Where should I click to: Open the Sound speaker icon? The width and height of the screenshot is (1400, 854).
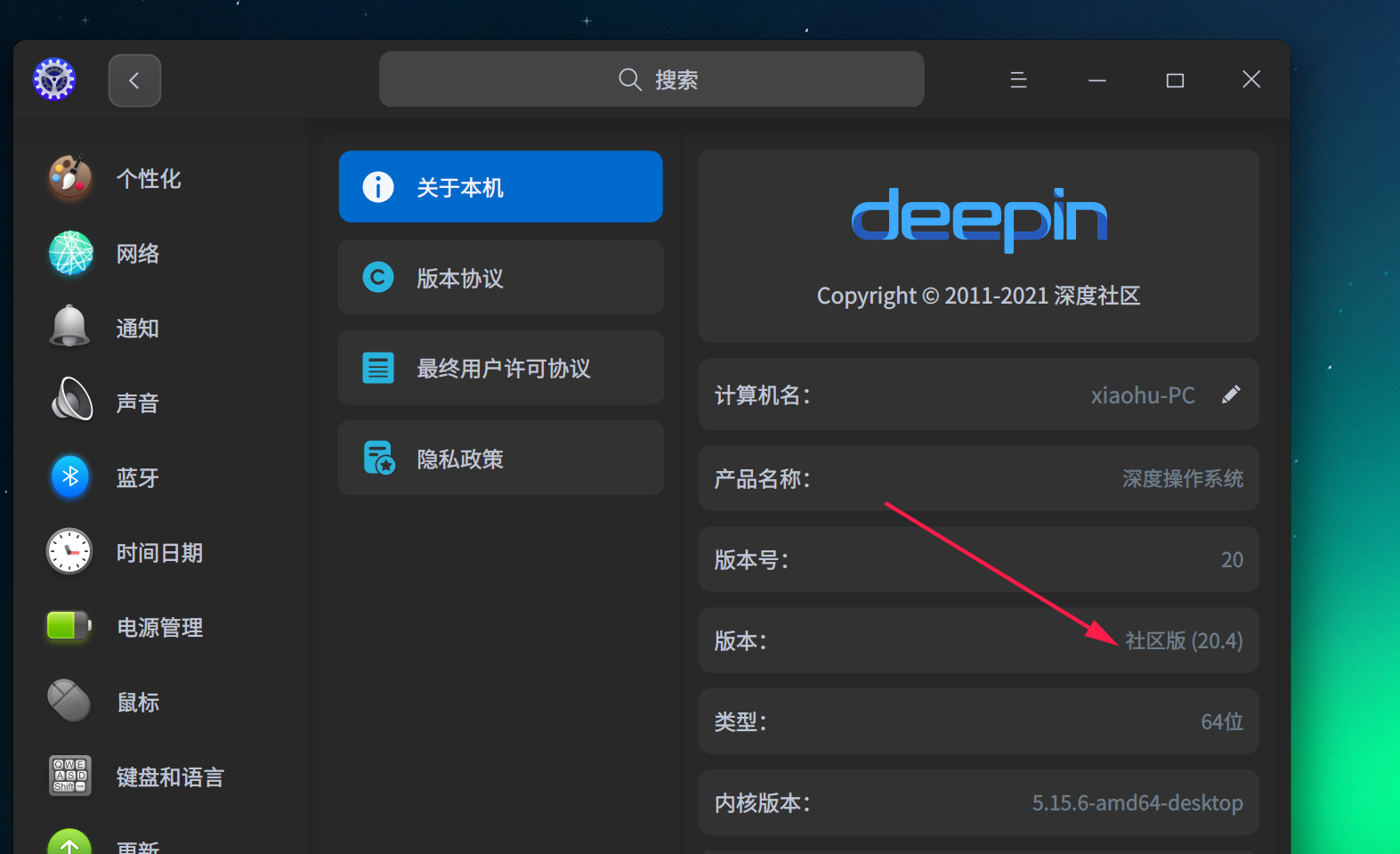coord(70,399)
